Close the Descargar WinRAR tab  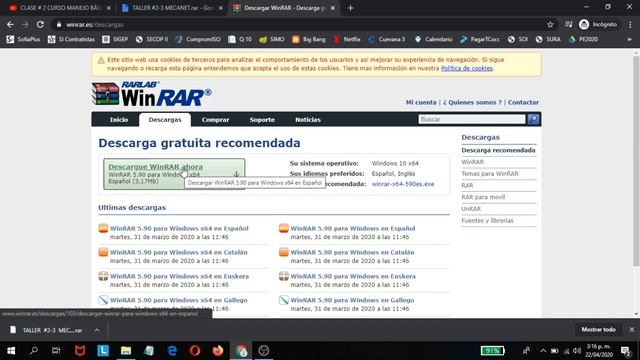coord(333,8)
